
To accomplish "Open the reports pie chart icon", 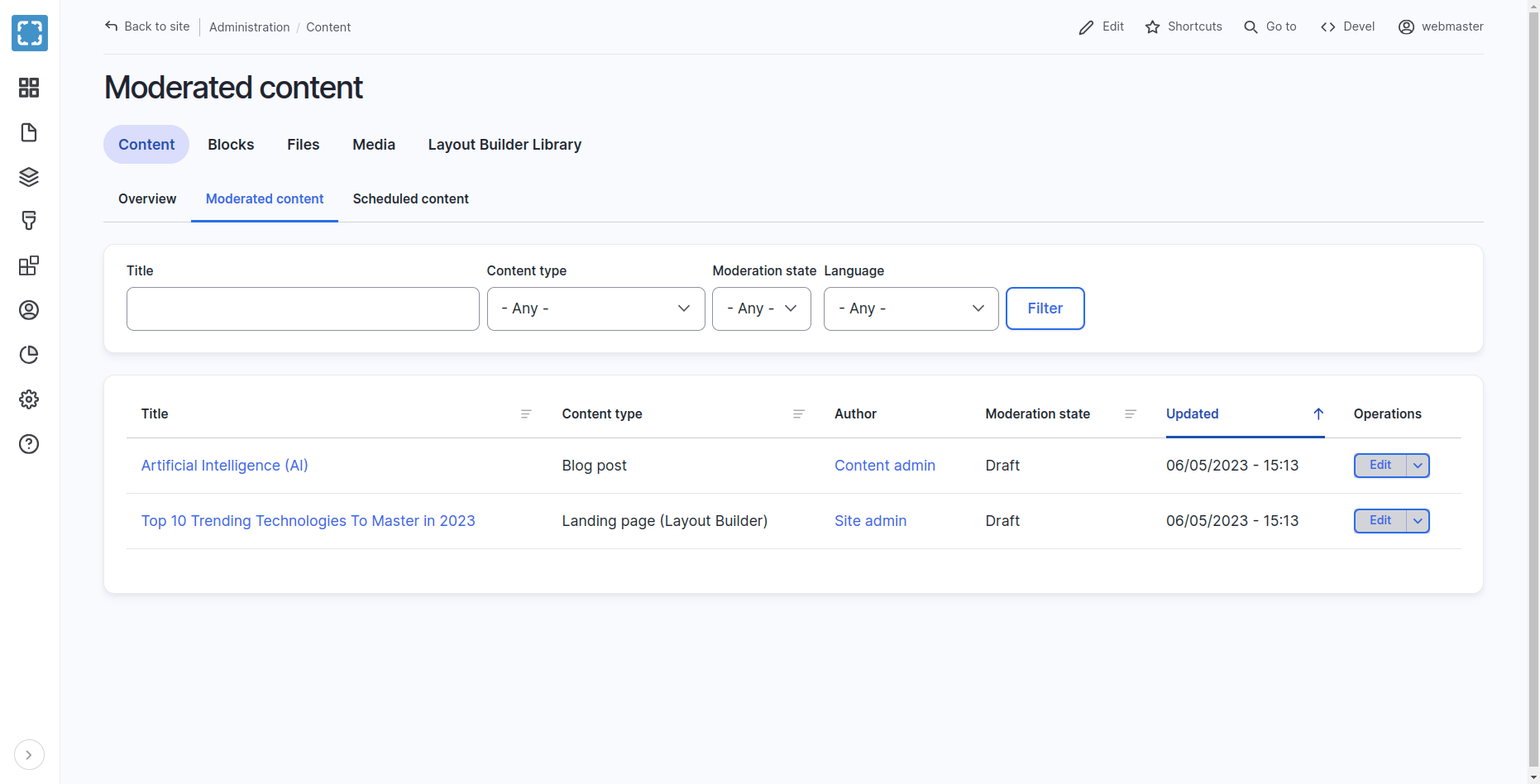I will (29, 355).
